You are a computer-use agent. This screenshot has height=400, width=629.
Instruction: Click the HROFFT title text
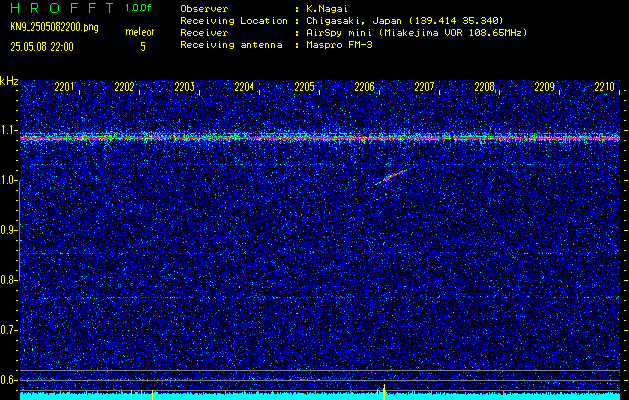[63, 8]
